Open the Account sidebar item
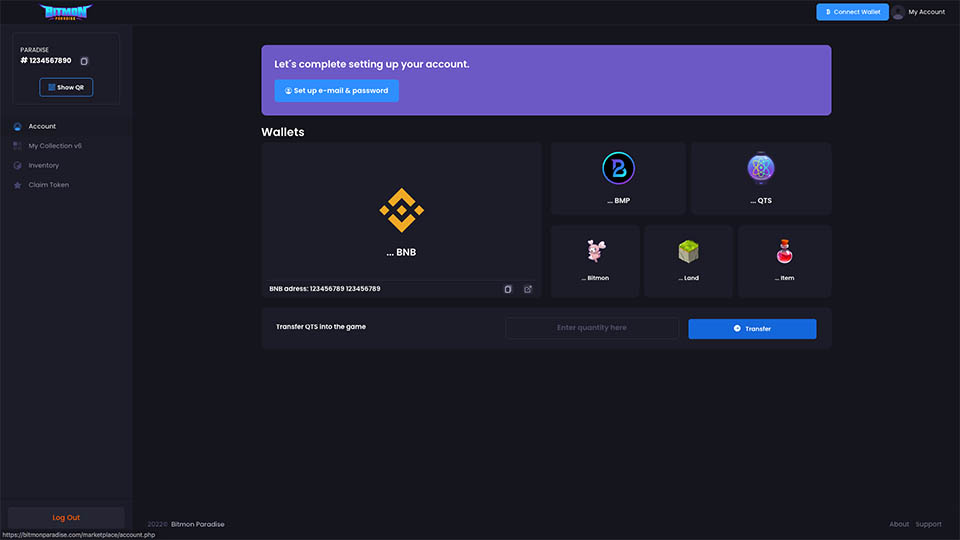The height and width of the screenshot is (540, 960). (42, 126)
